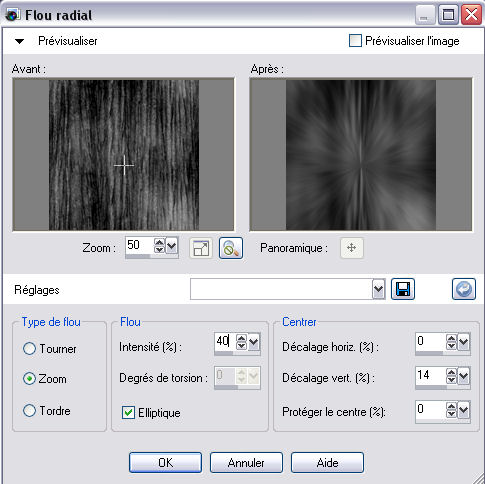Screen dimensions: 485x484
Task: Select the Tordre blur type
Action: pyautogui.click(x=29, y=410)
